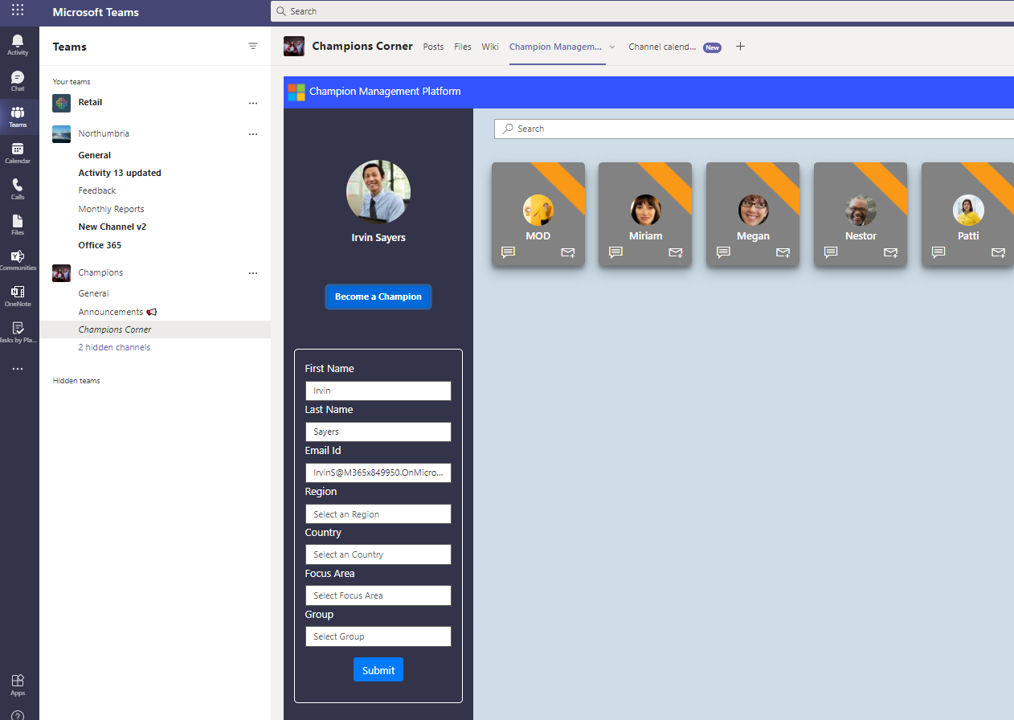Open the Focus Area dropdown
Image resolution: width=1014 pixels, height=720 pixels.
[378, 595]
